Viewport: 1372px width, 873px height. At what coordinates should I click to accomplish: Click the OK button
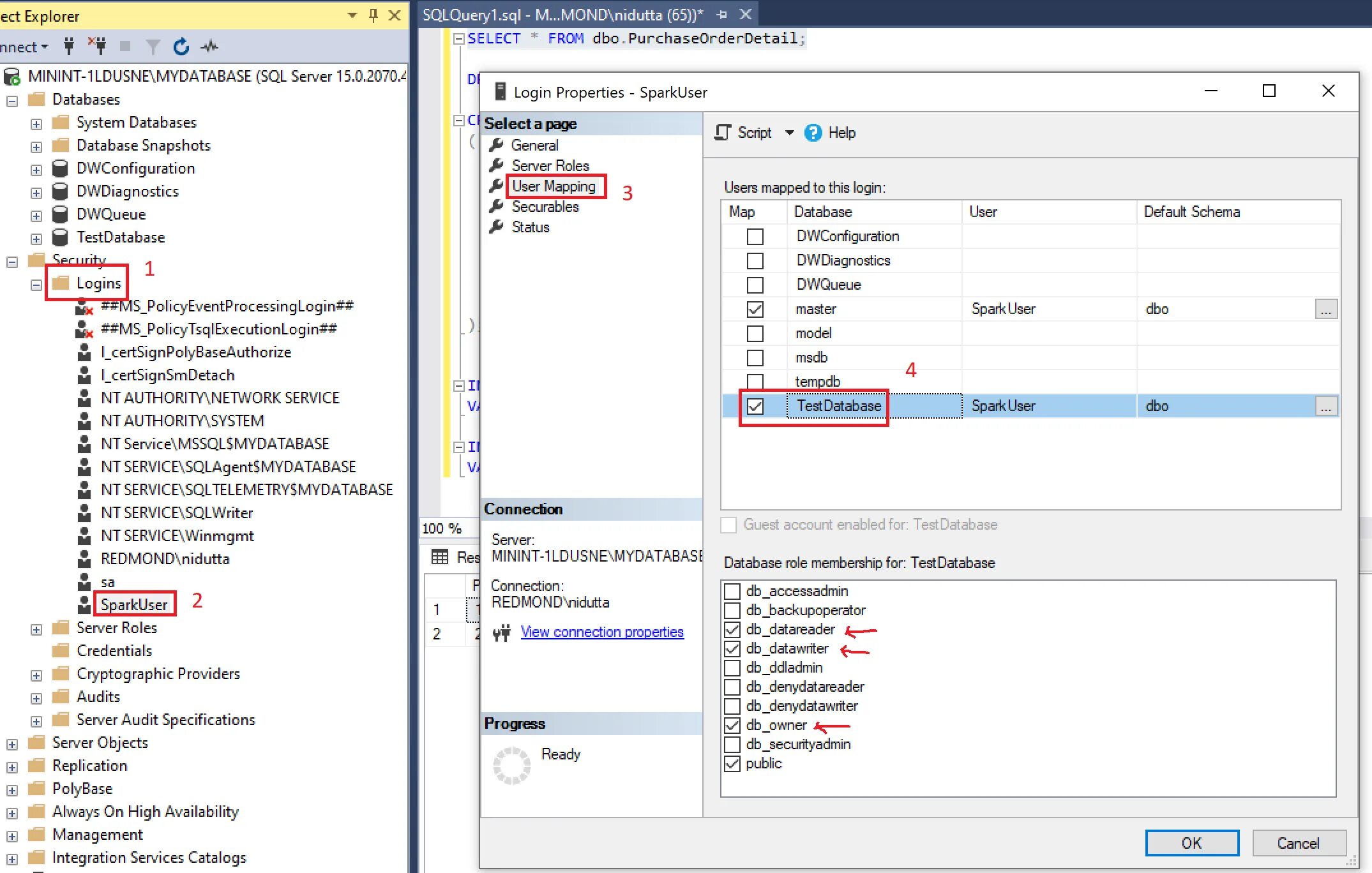pos(1191,842)
